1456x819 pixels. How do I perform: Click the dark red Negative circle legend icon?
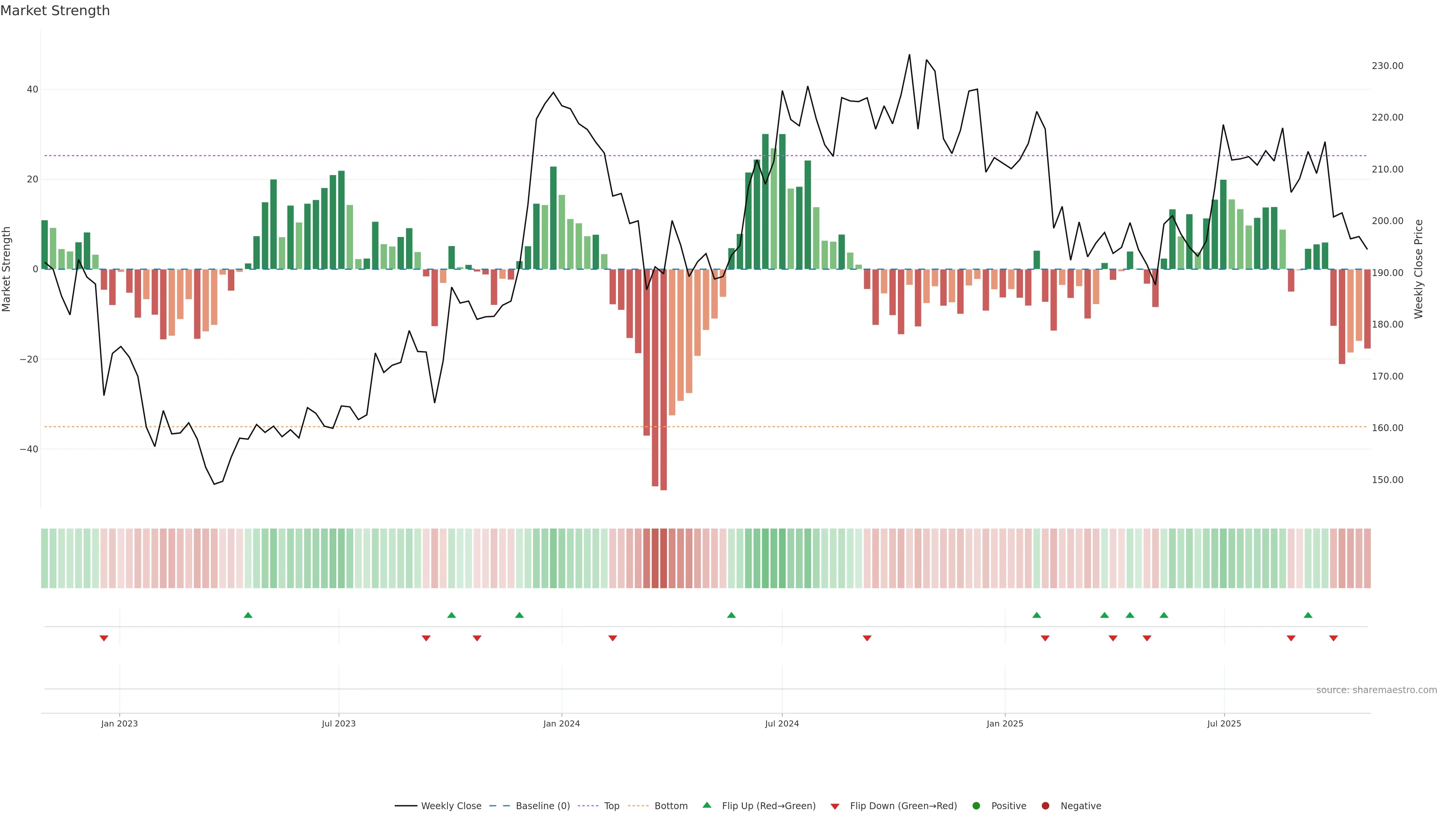tap(1045, 805)
